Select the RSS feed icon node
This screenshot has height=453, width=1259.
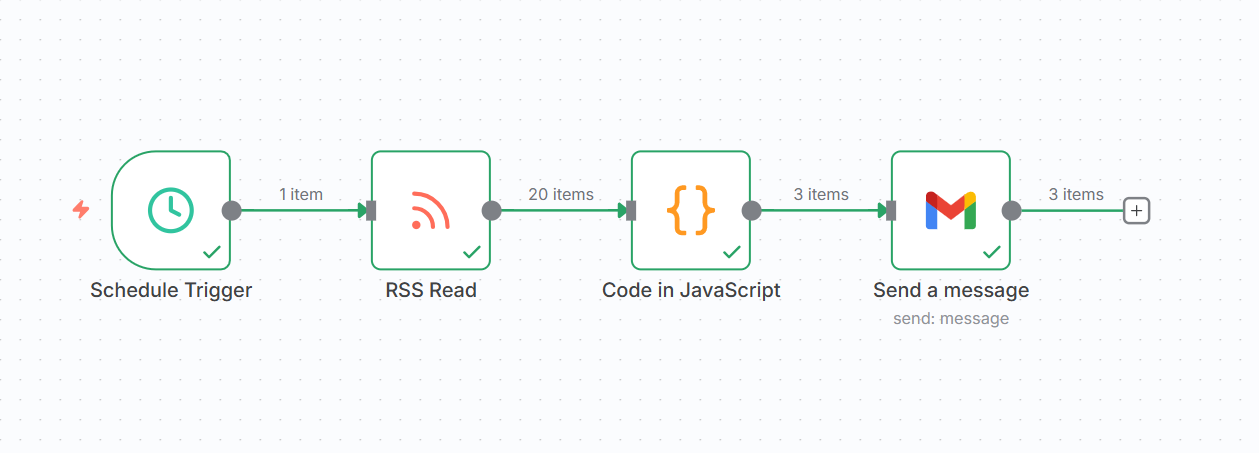[x=431, y=210]
